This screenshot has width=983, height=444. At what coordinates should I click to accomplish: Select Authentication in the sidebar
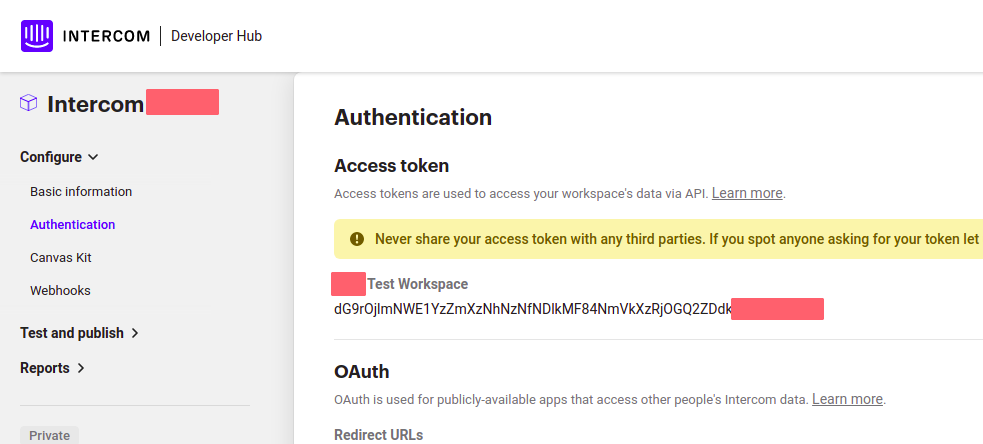[73, 225]
